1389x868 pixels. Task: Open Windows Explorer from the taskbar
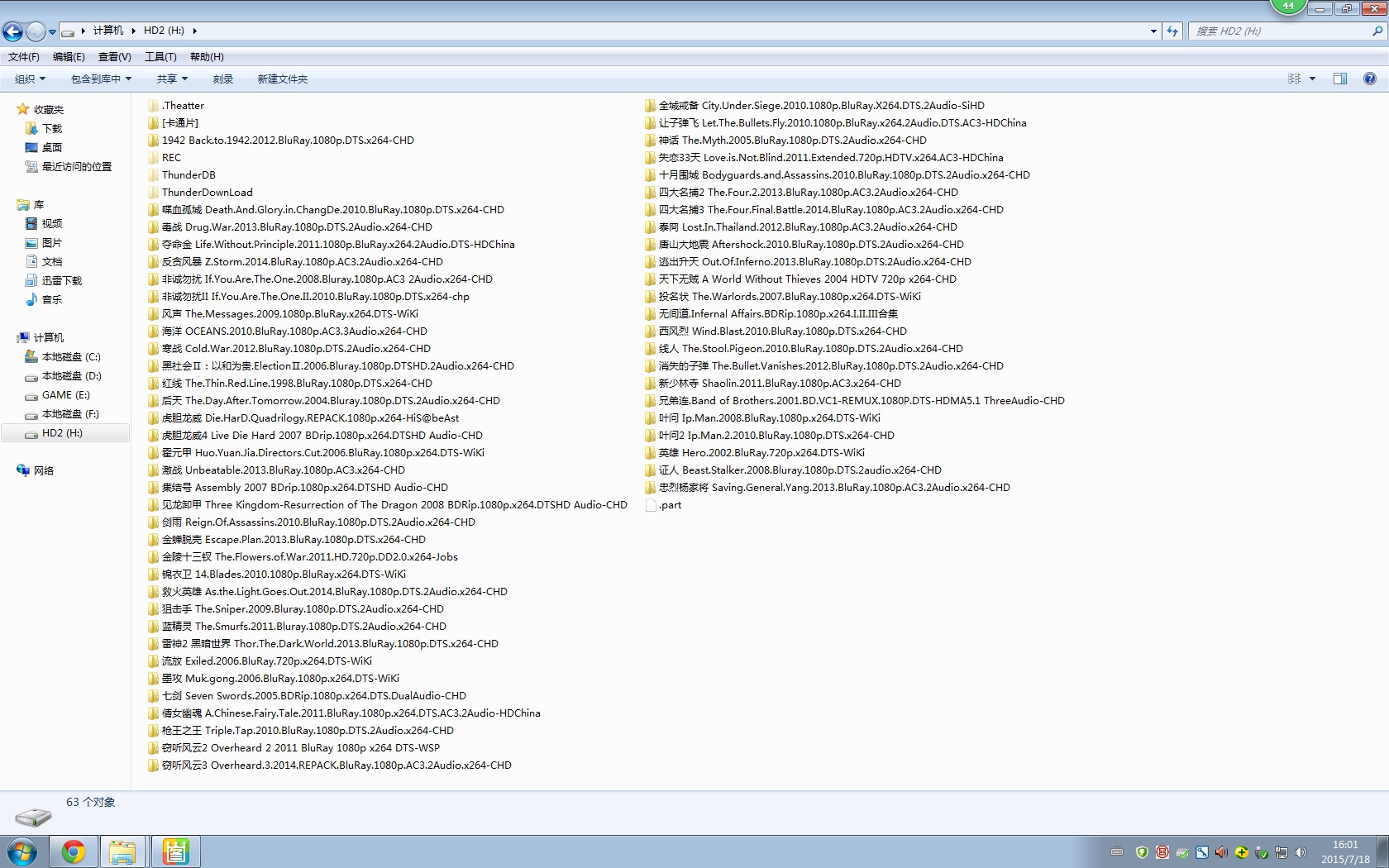coord(123,851)
